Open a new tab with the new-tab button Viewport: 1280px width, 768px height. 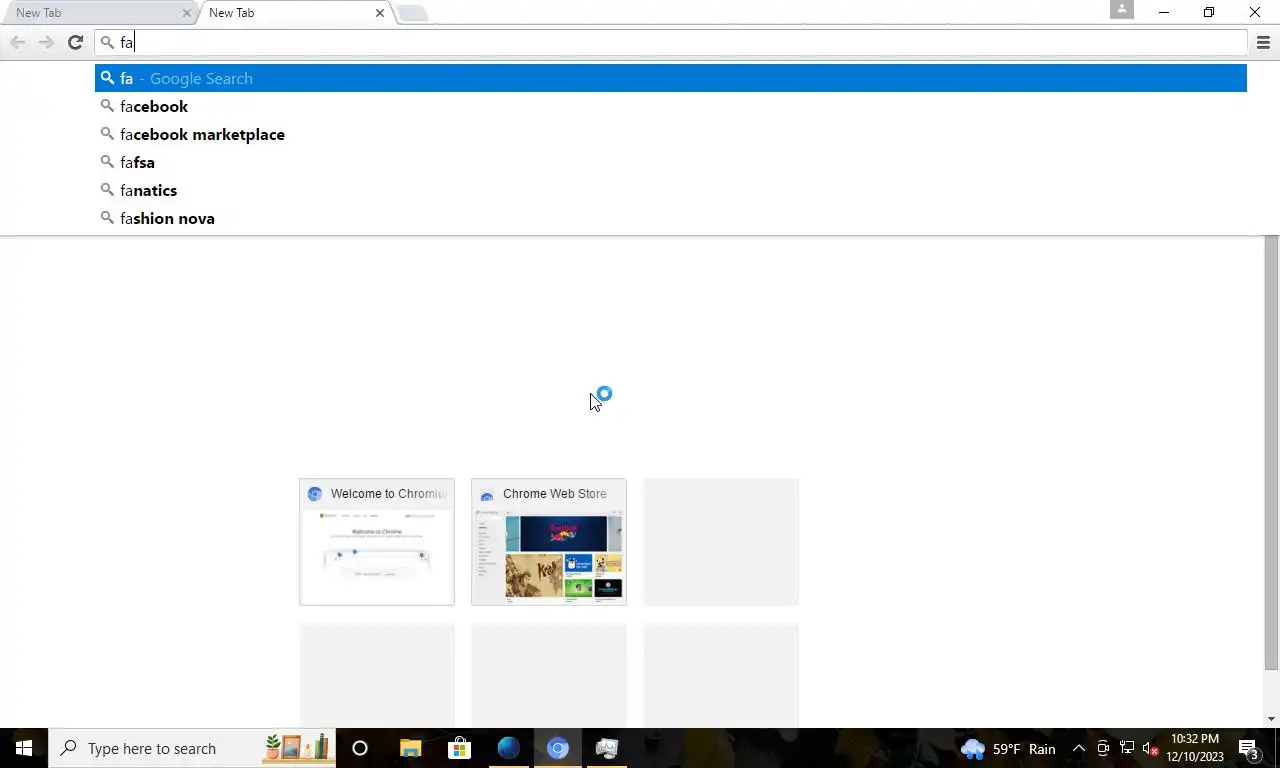click(x=412, y=13)
